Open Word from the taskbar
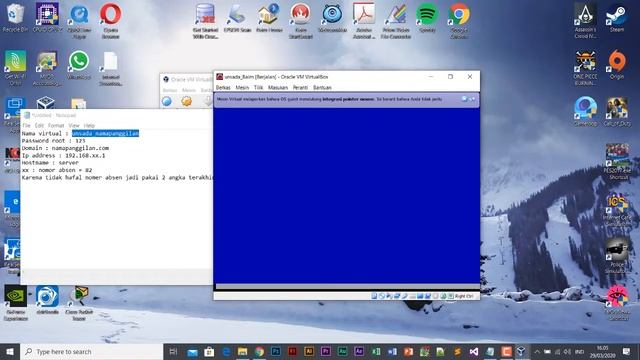The height and width of the screenshot is (360, 640). [392, 351]
